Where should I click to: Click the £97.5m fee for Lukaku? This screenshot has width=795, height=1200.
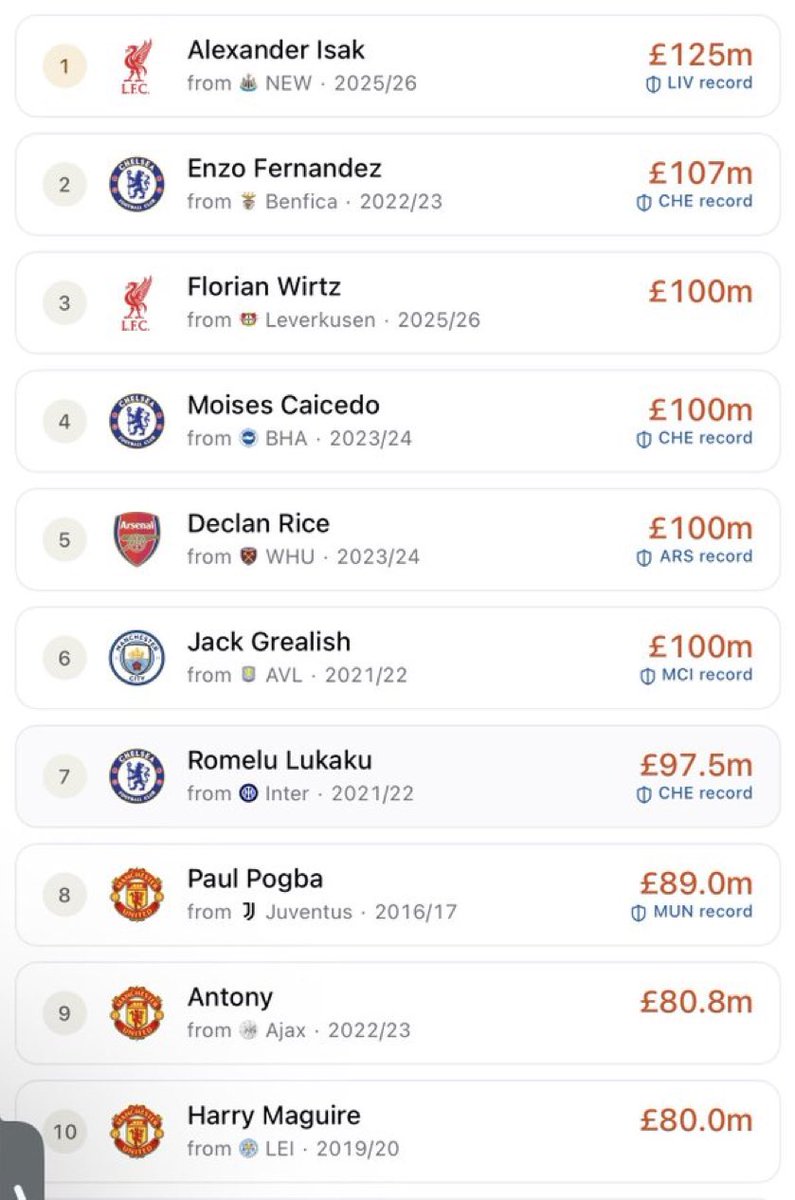click(696, 765)
